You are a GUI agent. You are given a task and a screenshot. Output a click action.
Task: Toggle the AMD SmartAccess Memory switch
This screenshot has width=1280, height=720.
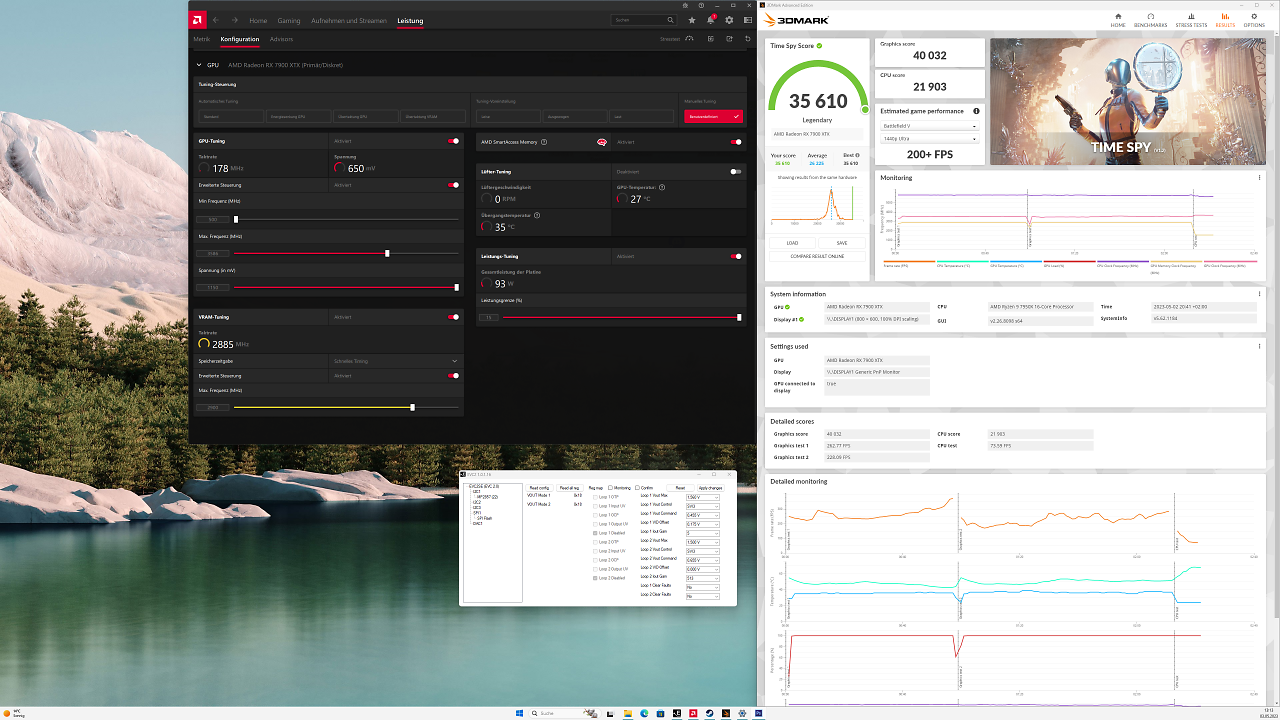737,142
